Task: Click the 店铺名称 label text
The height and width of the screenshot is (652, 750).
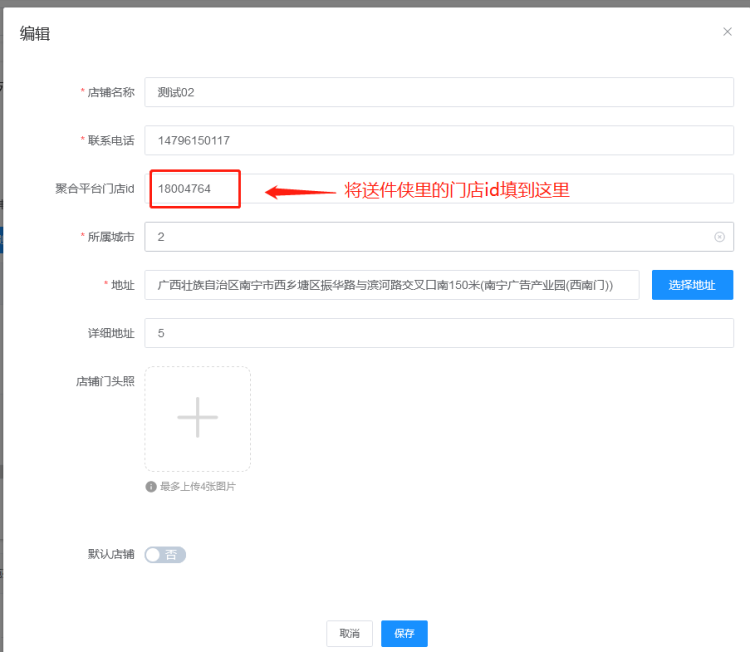Action: point(111,92)
